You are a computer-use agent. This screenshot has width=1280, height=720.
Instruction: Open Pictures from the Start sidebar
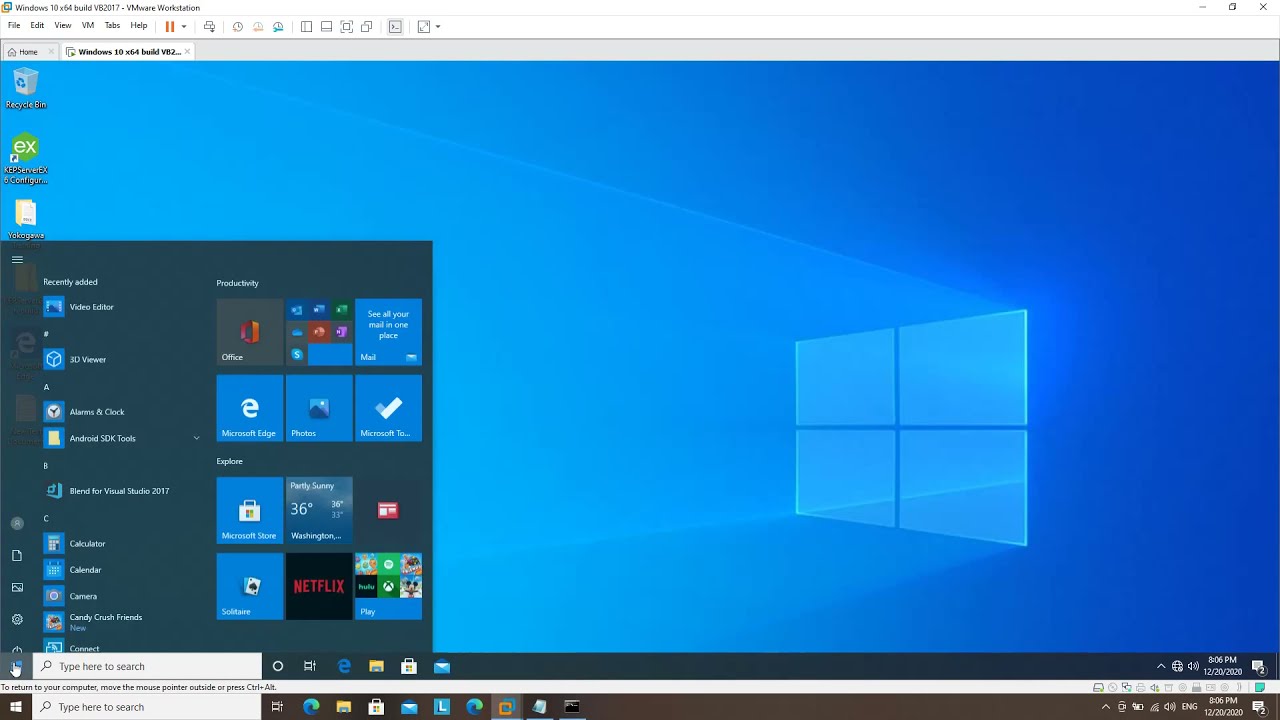pos(17,587)
